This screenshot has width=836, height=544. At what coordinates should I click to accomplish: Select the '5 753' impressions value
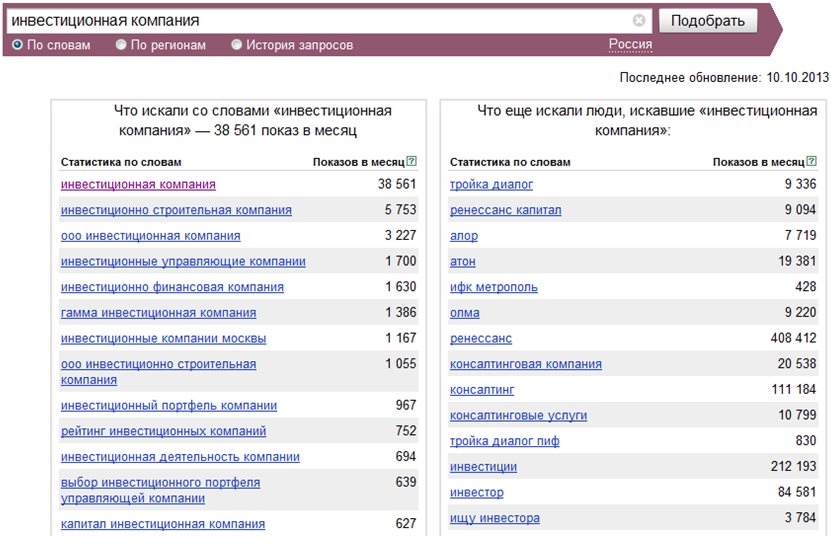click(x=400, y=210)
